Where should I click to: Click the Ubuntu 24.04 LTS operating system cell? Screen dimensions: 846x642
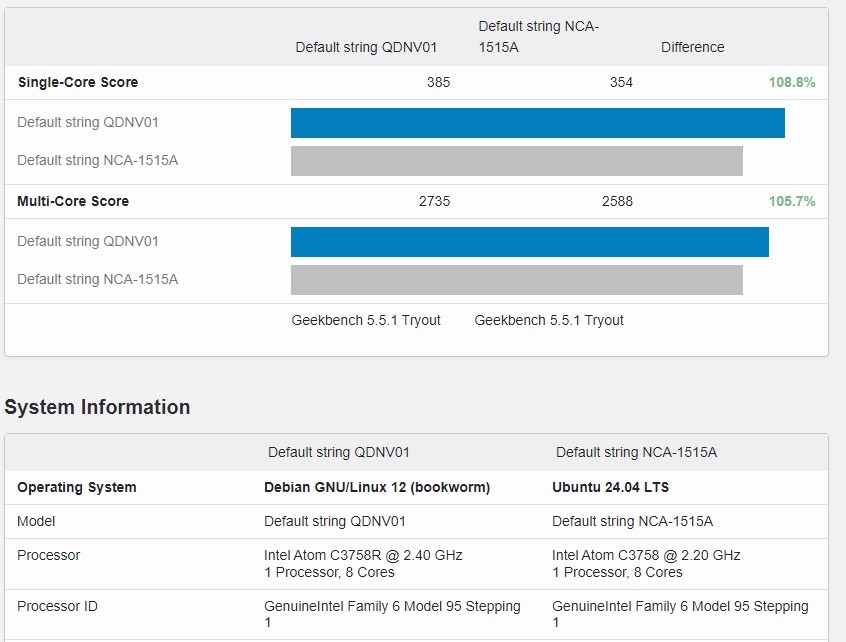610,488
